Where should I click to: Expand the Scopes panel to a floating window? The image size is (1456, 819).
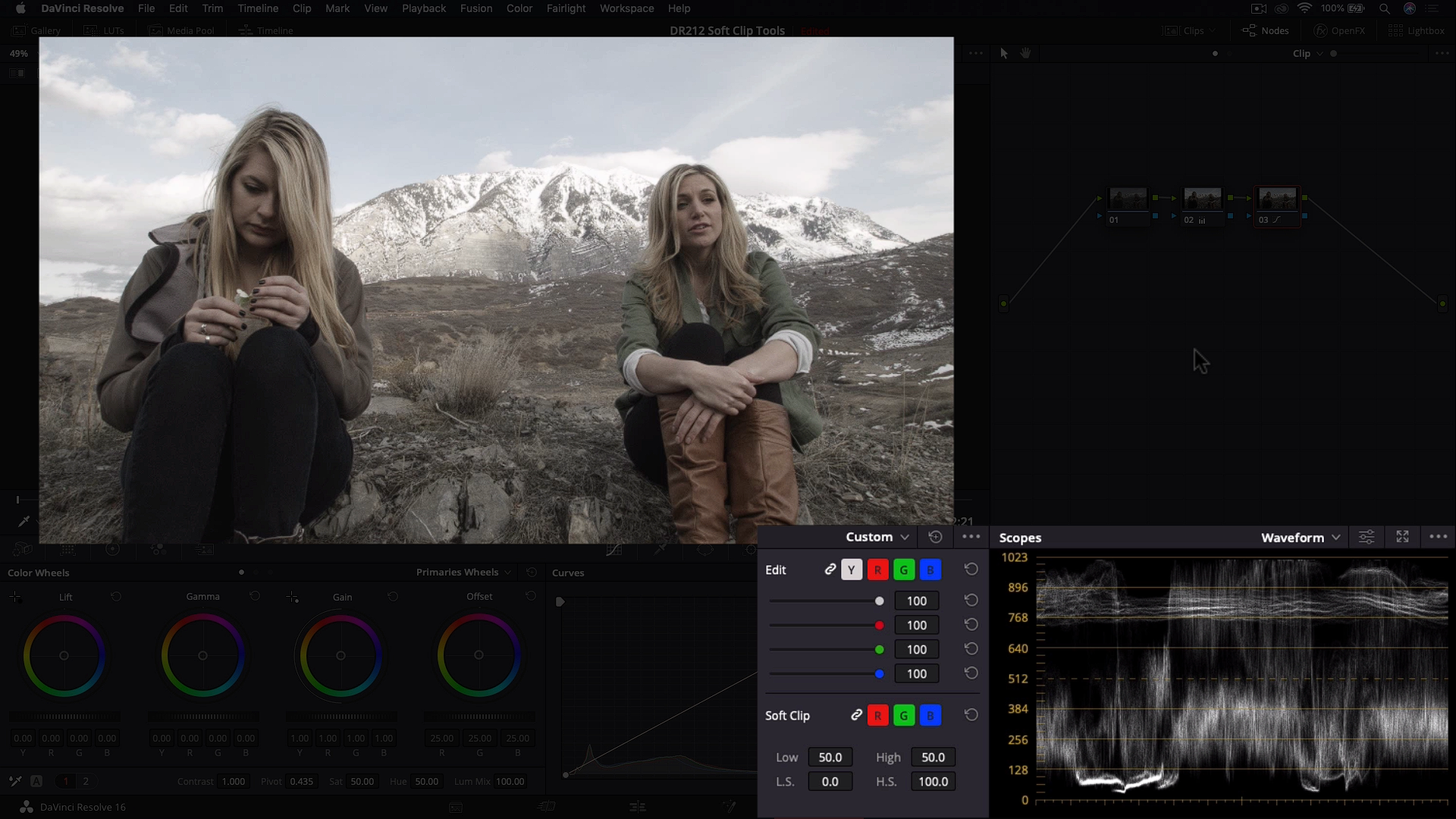click(x=1402, y=537)
